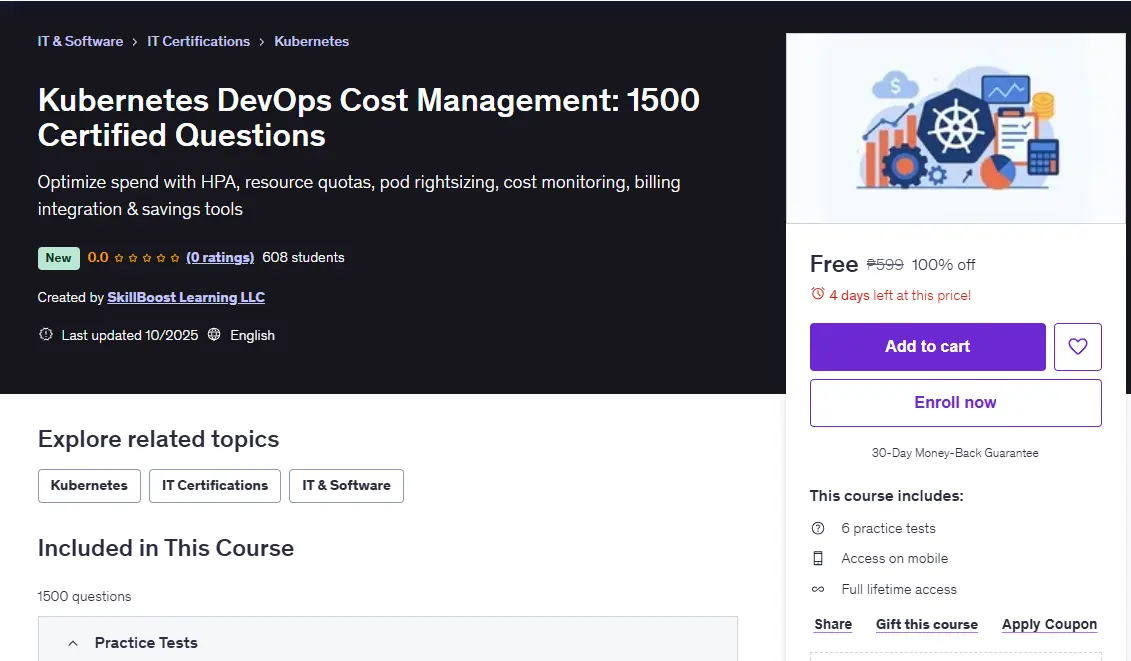Open the IT & Software breadcrumb link
Screen dimensions: 1131x661
click(80, 41)
